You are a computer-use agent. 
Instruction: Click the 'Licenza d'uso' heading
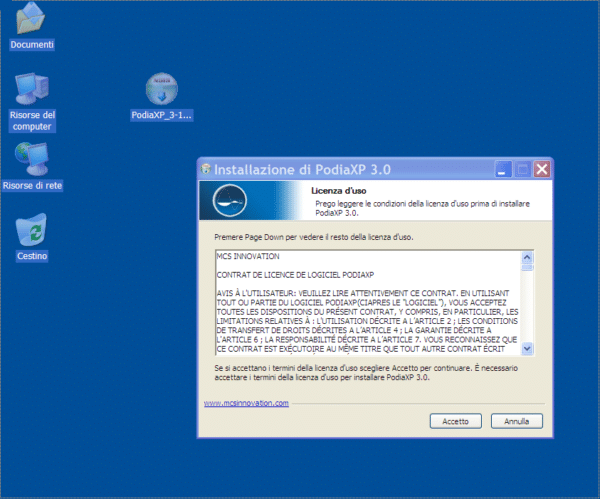click(339, 191)
